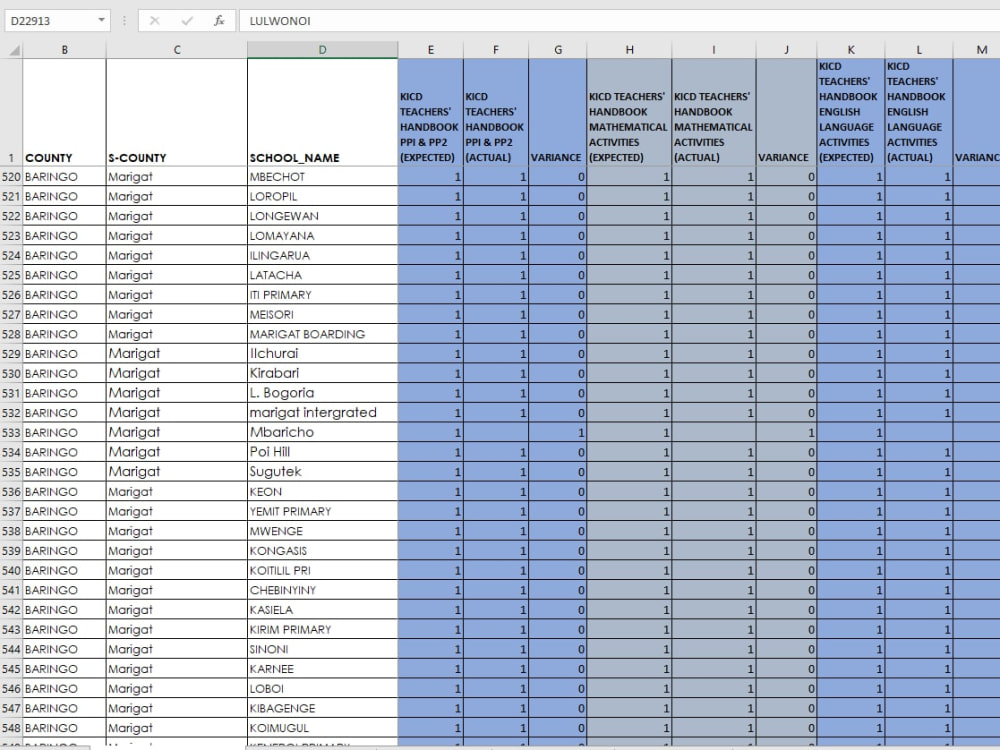Select the Ilchurai school cell
The image size is (1000, 750).
tap(323, 354)
